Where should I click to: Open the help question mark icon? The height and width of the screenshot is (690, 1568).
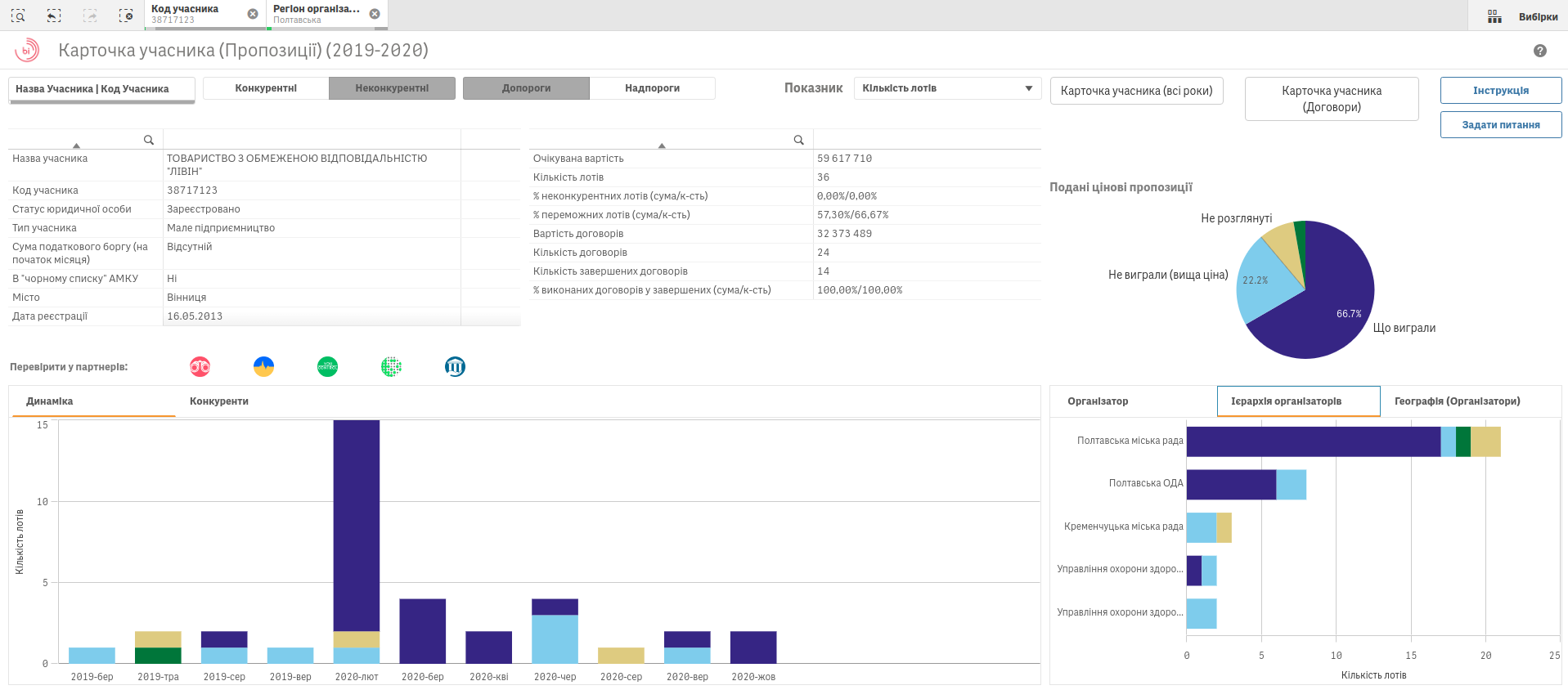click(1539, 51)
